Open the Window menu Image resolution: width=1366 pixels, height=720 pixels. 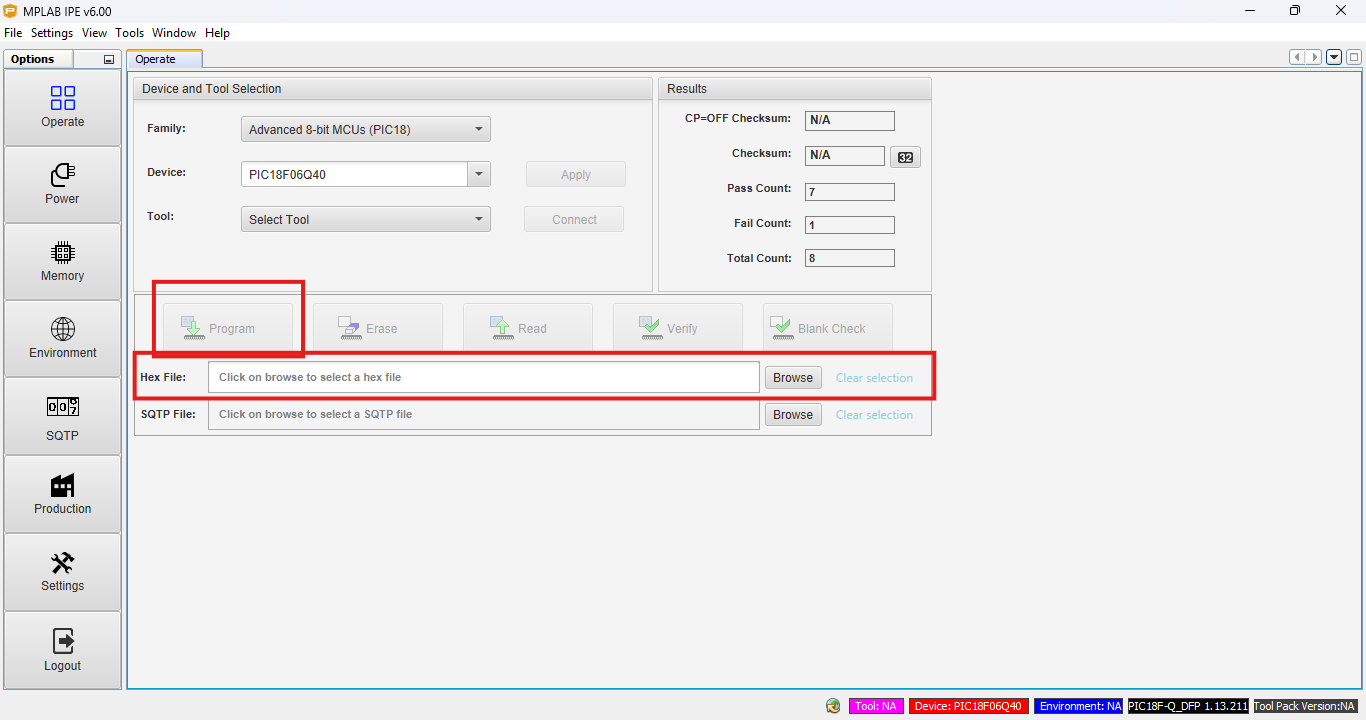[x=174, y=33]
